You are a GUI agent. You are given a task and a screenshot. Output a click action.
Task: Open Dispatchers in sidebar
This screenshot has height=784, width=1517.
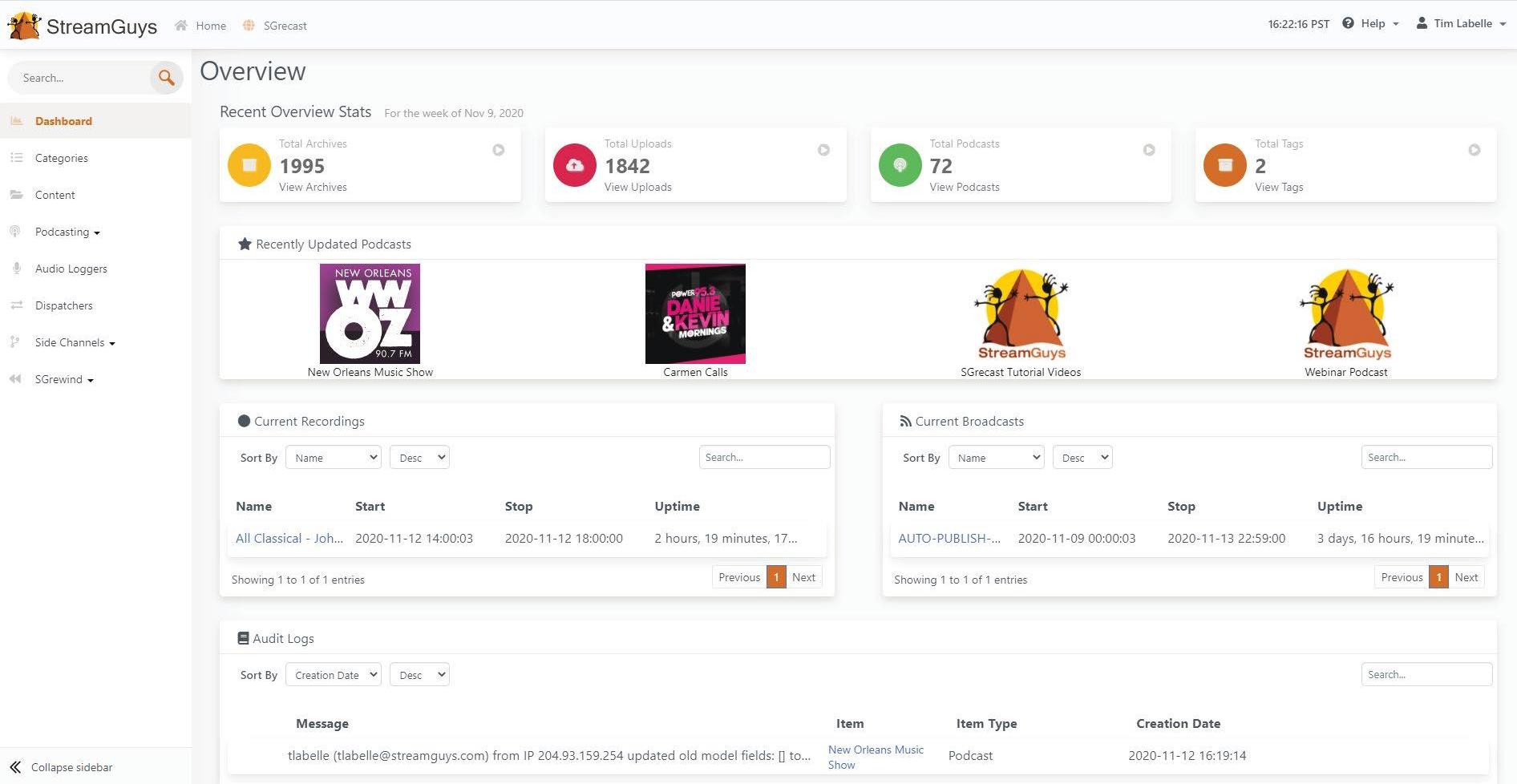64,305
